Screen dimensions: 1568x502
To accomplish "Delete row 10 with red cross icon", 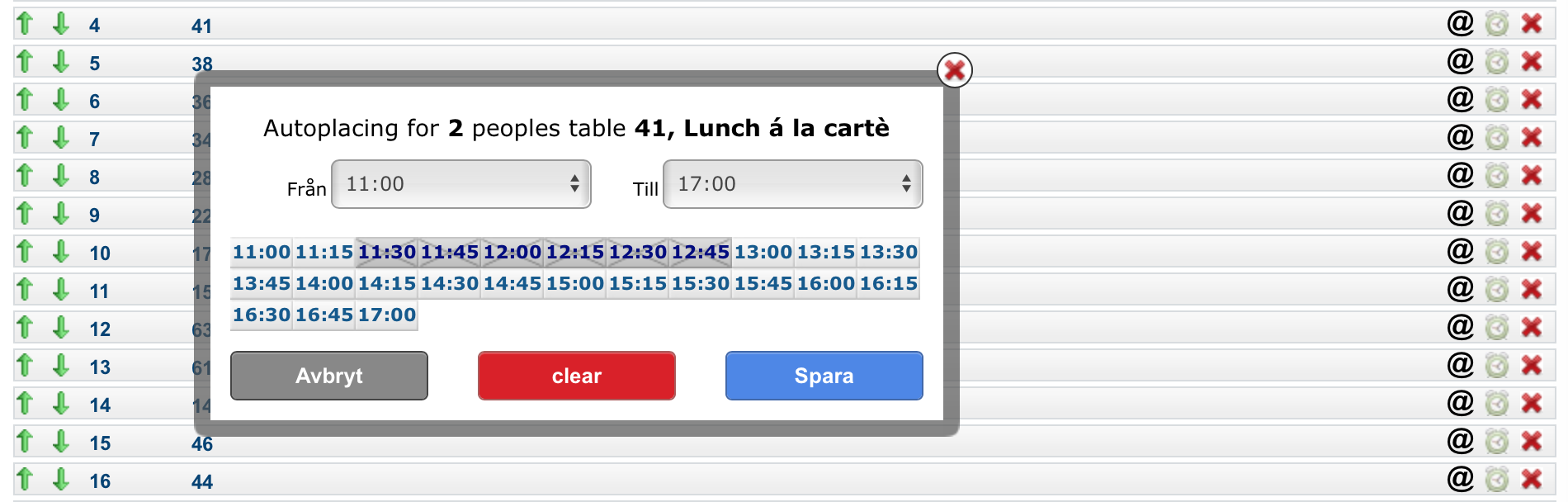I will point(1533,251).
